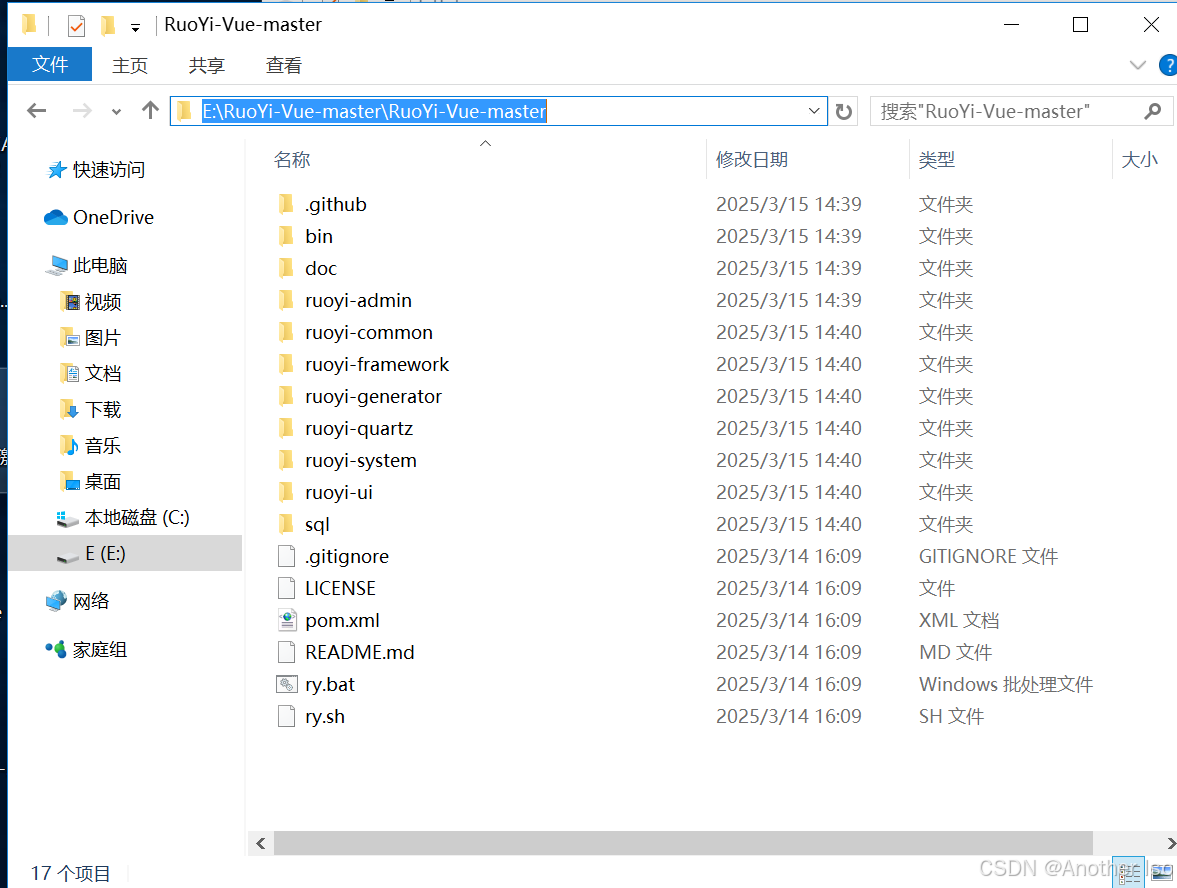Viewport: 1177px width, 888px height.
Task: Sort files by the 大小 column header
Action: click(1139, 160)
